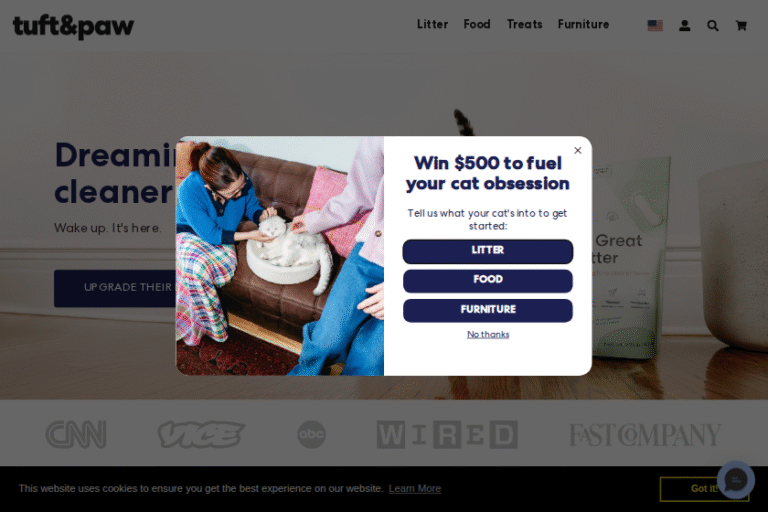Open the chat bubble widget
The image size is (768, 512).
[736, 480]
